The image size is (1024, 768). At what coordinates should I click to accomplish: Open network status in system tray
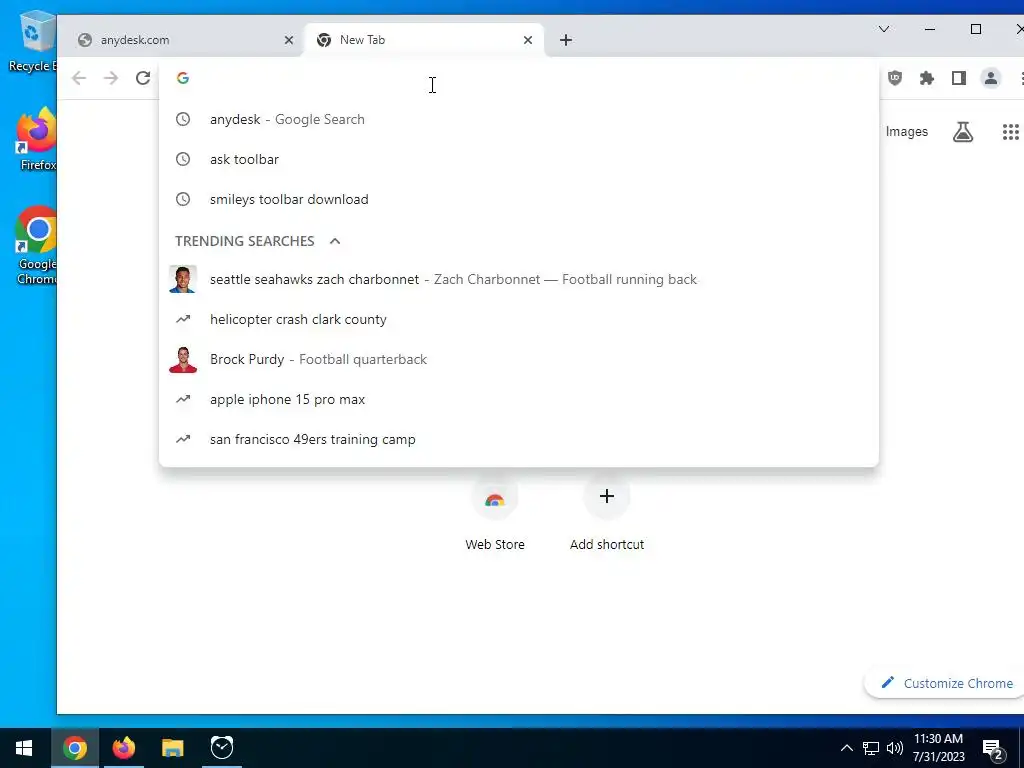click(x=871, y=748)
